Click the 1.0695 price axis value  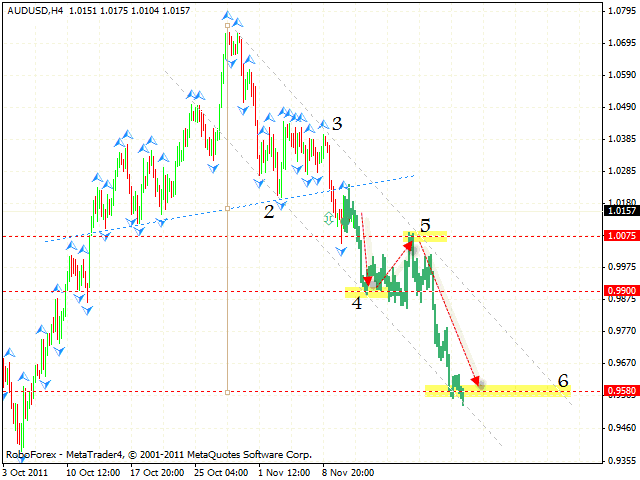click(622, 43)
